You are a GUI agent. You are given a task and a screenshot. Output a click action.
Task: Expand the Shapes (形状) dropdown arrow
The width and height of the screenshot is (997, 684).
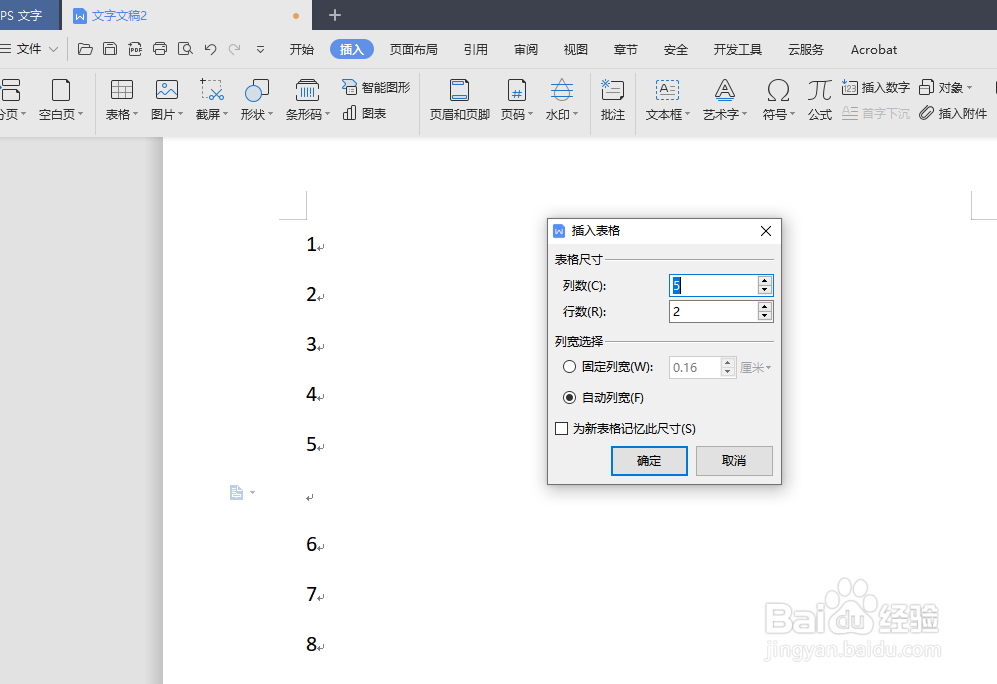pyautogui.click(x=270, y=114)
